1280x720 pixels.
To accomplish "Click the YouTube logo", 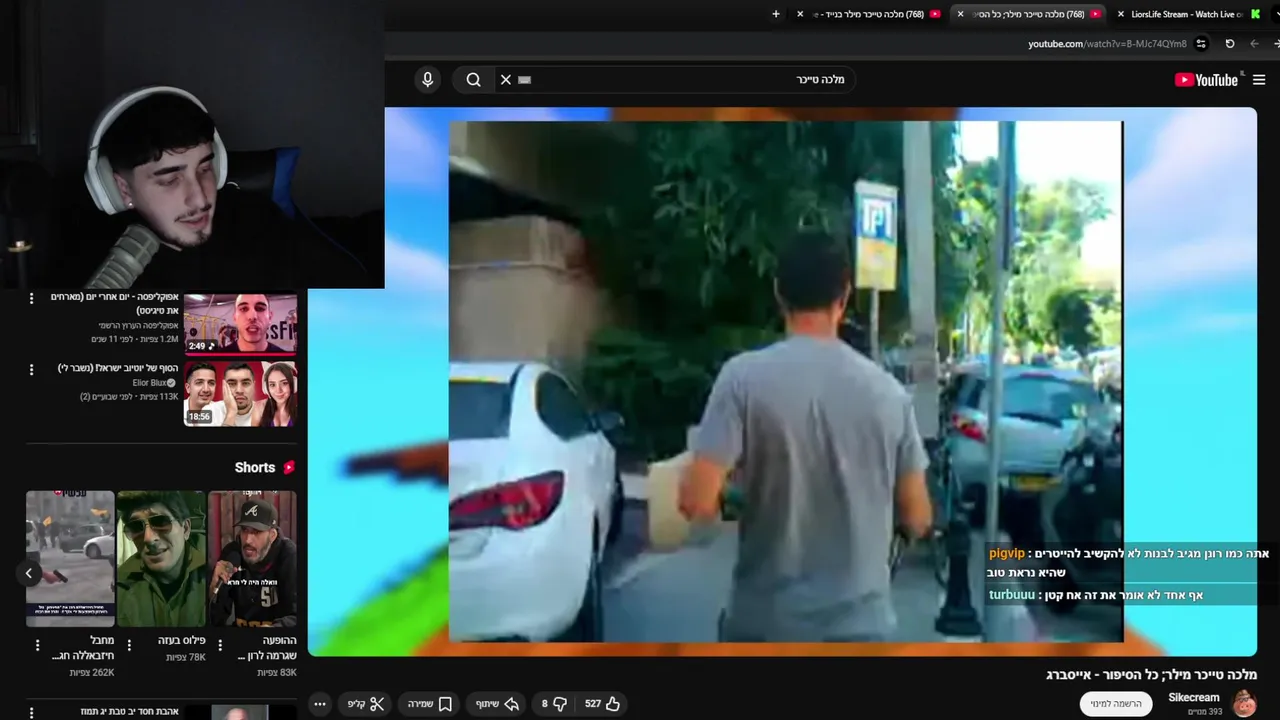I will tap(1206, 80).
